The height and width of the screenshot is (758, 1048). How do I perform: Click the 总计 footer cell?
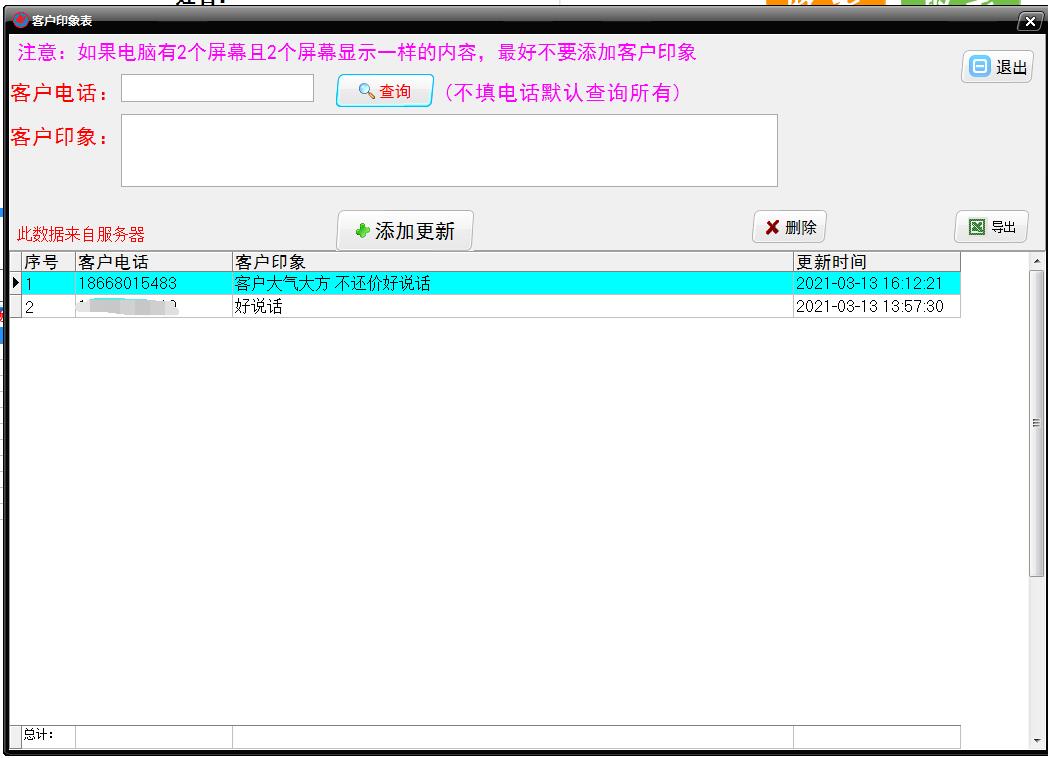(49, 736)
